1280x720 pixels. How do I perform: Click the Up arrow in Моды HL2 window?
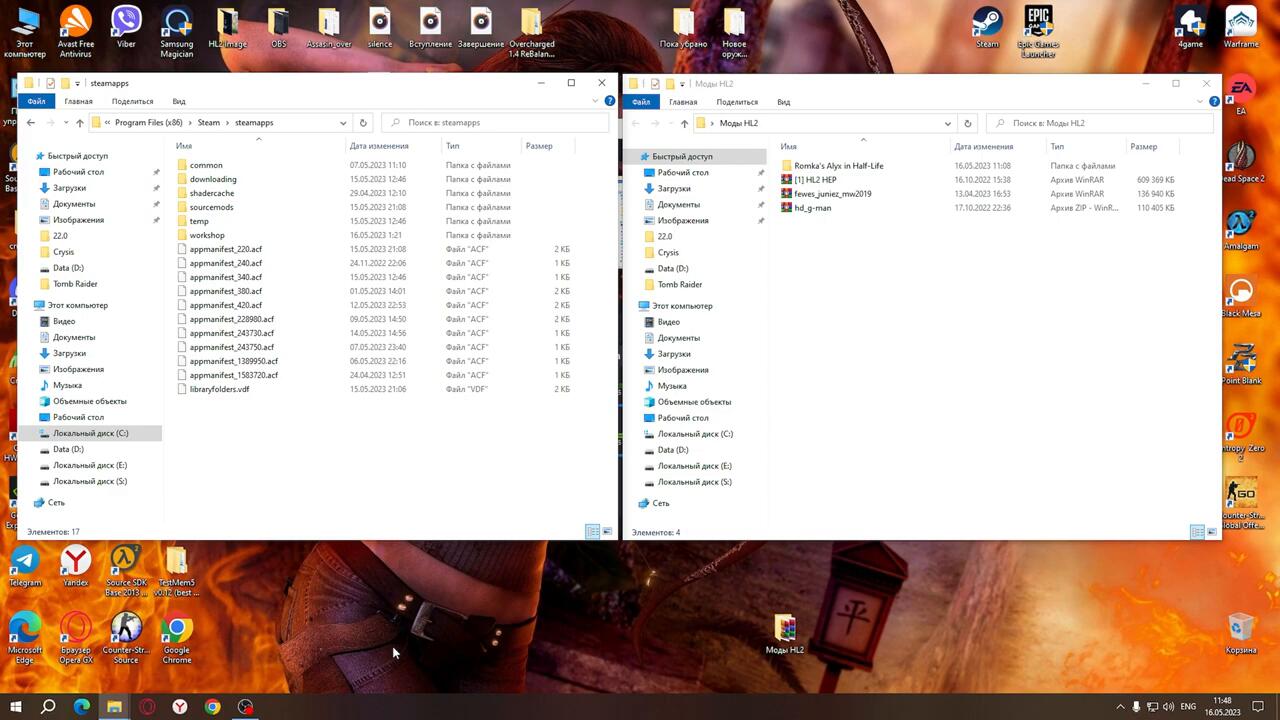[684, 124]
